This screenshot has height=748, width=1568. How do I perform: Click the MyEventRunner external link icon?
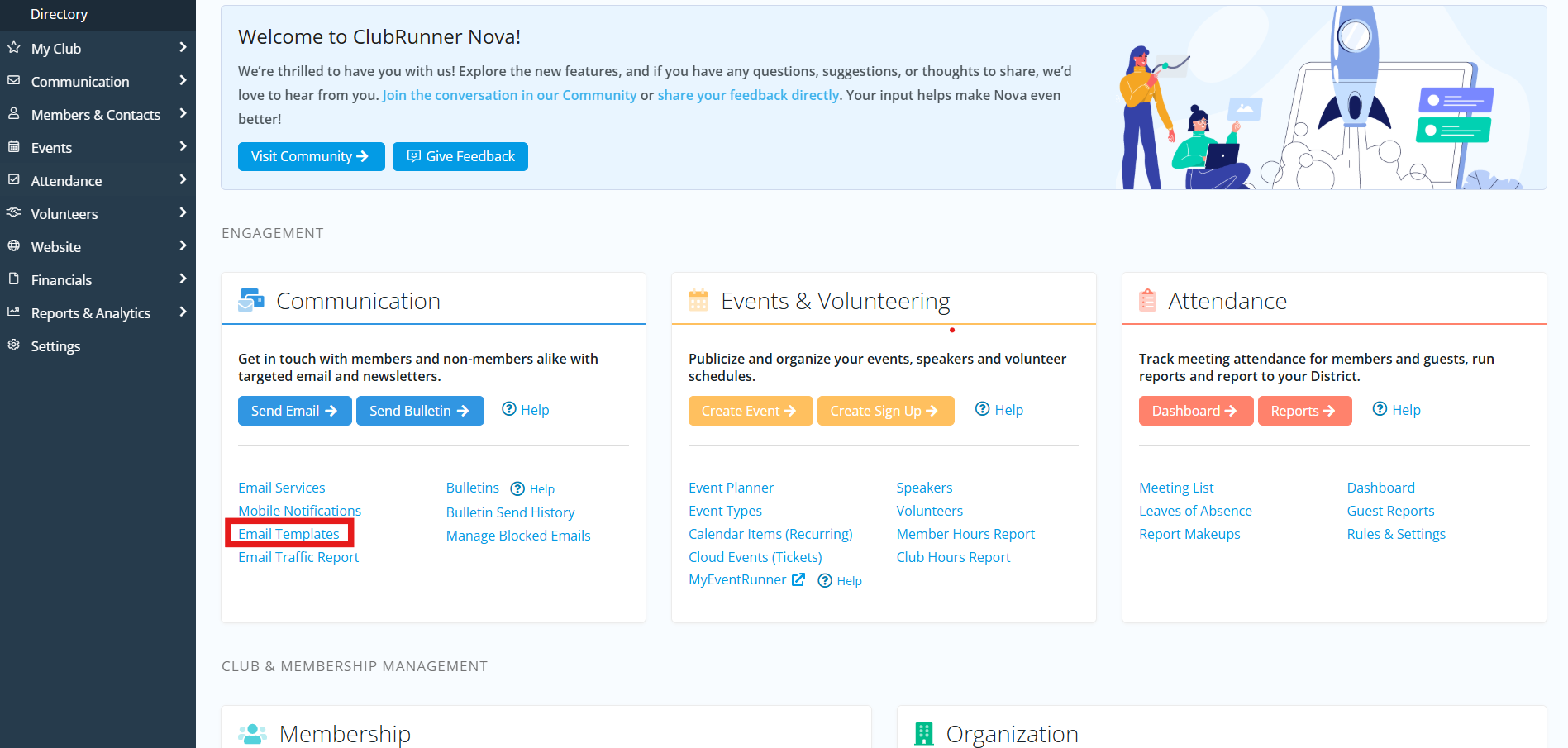click(x=798, y=580)
